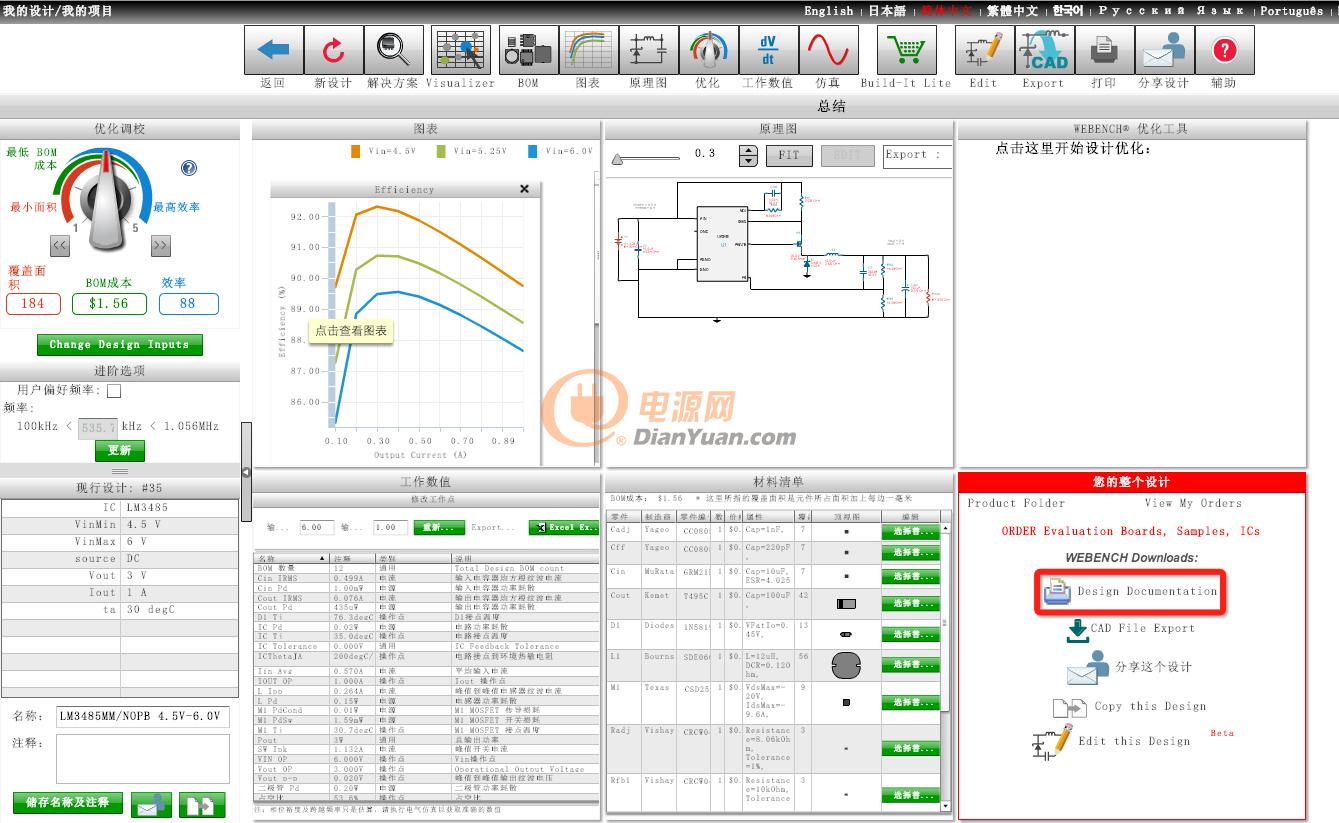The image size is (1339, 823).
Task: Start a new design with red arrow icon
Action: click(x=333, y=50)
